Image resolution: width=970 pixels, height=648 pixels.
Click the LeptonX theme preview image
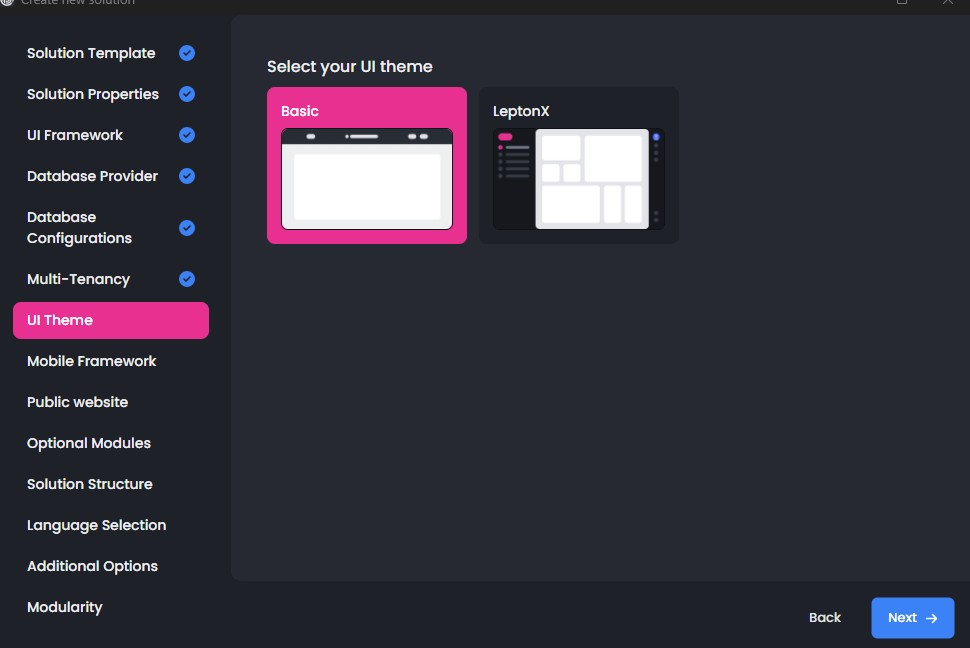coord(578,179)
